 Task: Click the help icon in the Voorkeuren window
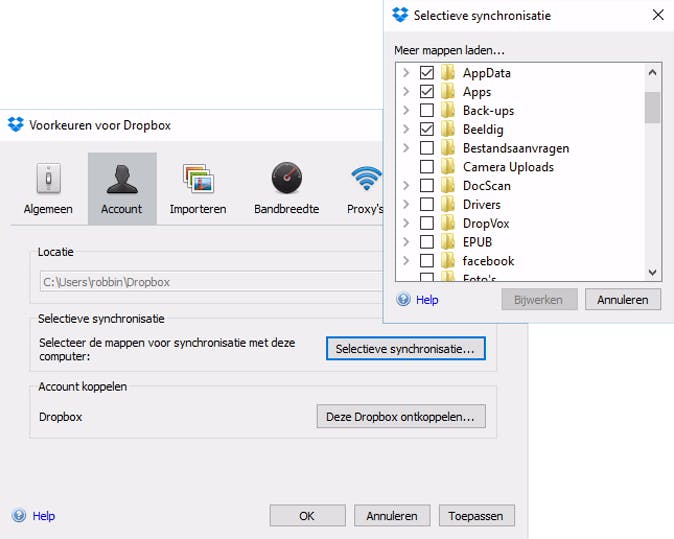tap(19, 515)
